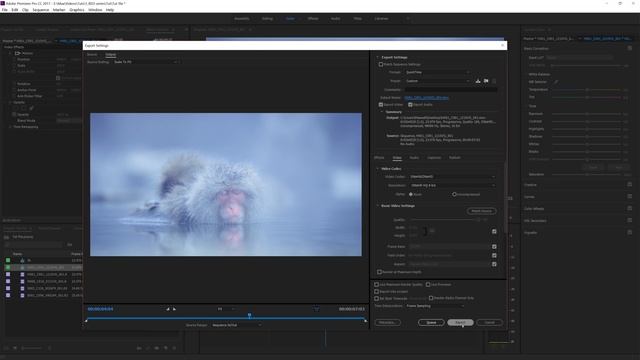Open the Resolution dropdown

[453, 185]
